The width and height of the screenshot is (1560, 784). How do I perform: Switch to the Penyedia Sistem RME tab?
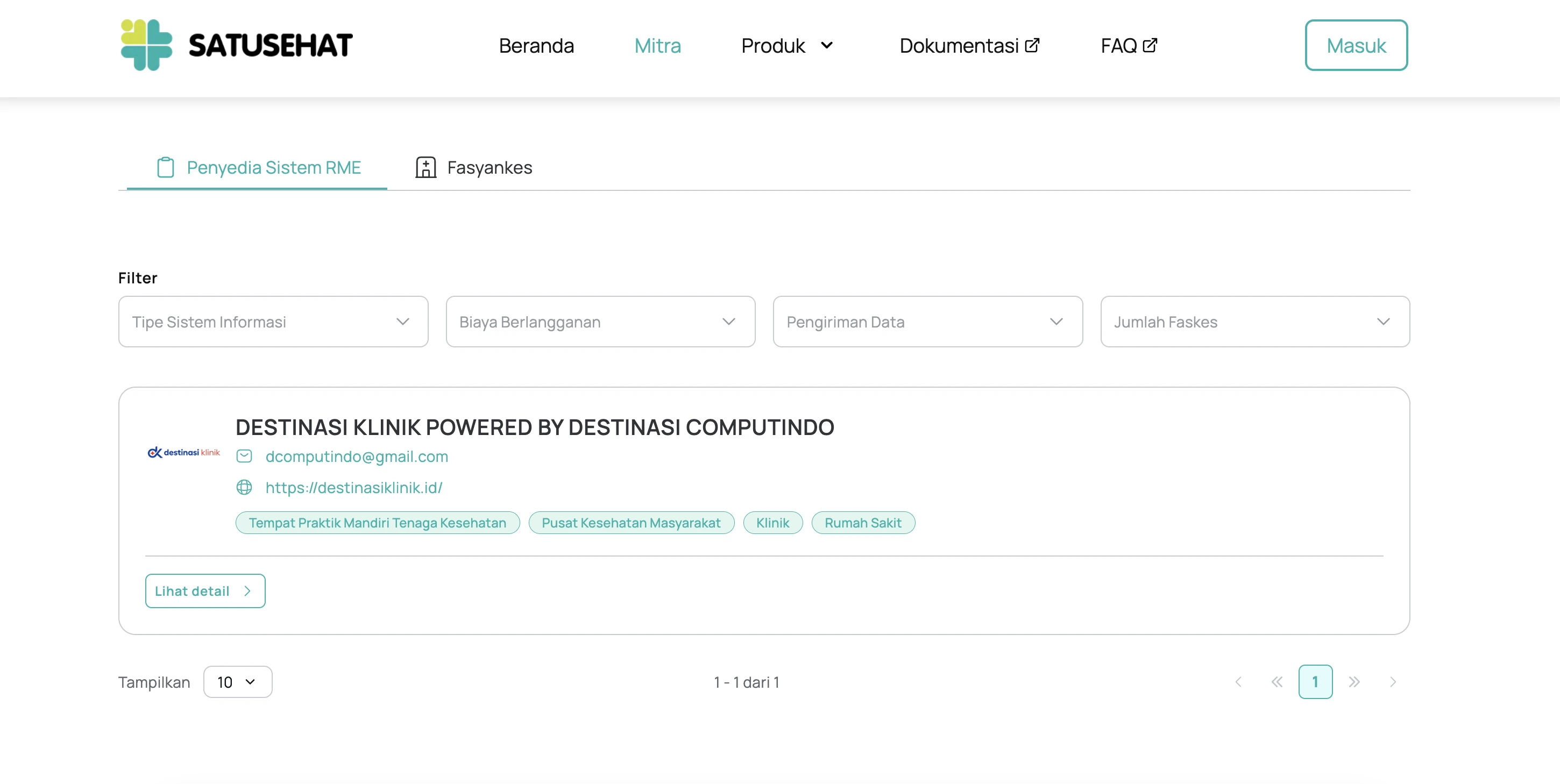pos(257,167)
